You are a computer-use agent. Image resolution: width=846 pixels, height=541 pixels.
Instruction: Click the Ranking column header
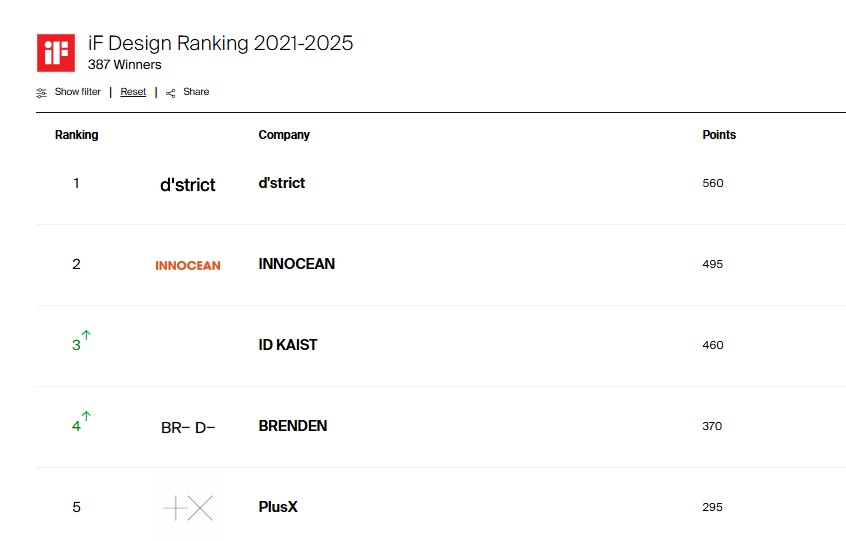(x=76, y=135)
